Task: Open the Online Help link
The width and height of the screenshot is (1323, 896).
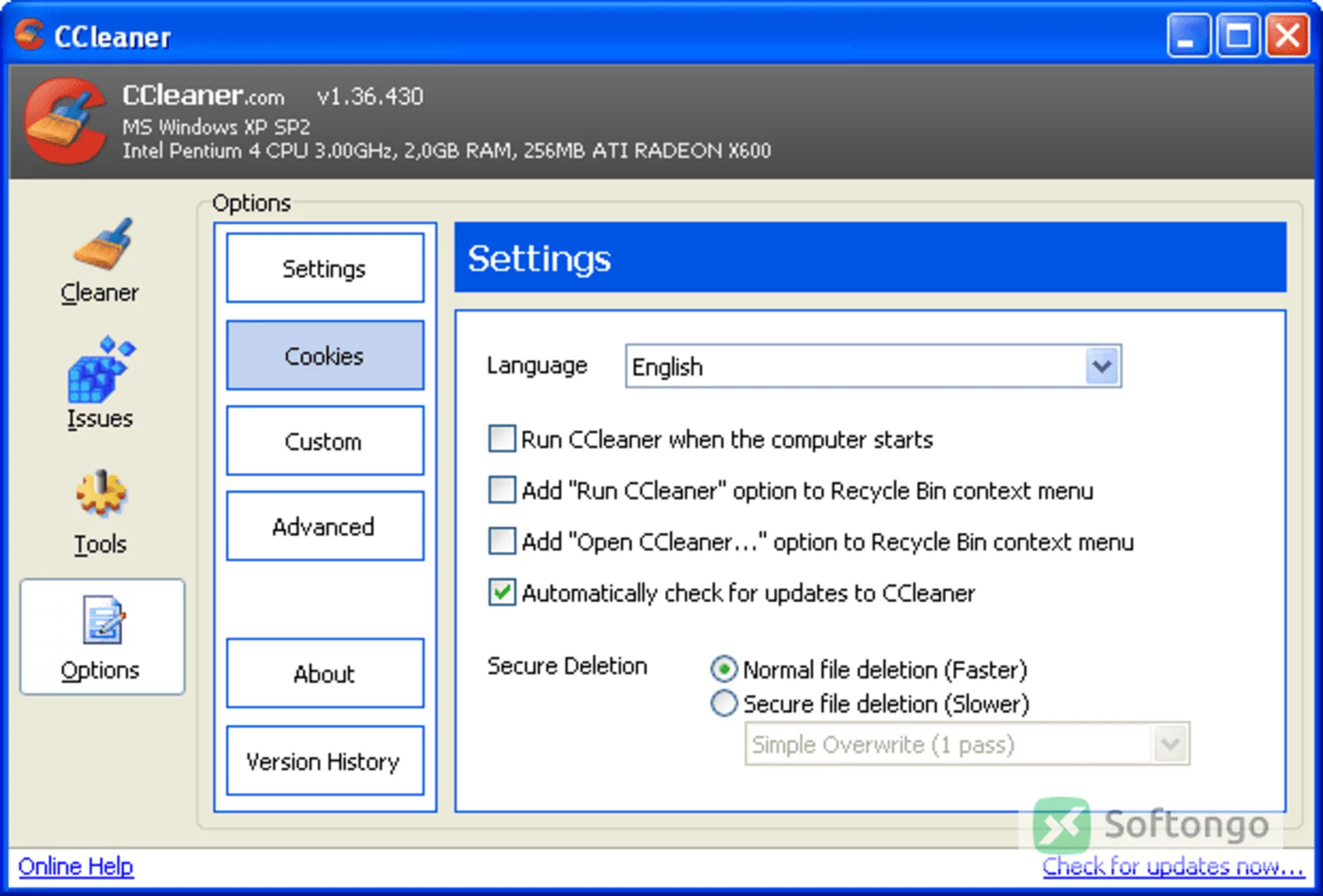Action: (x=76, y=866)
